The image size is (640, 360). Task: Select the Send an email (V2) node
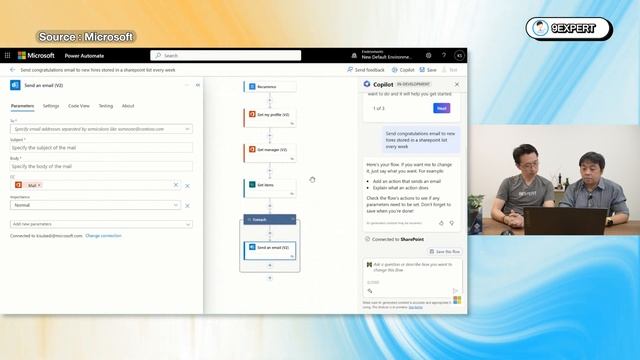tap(270, 251)
